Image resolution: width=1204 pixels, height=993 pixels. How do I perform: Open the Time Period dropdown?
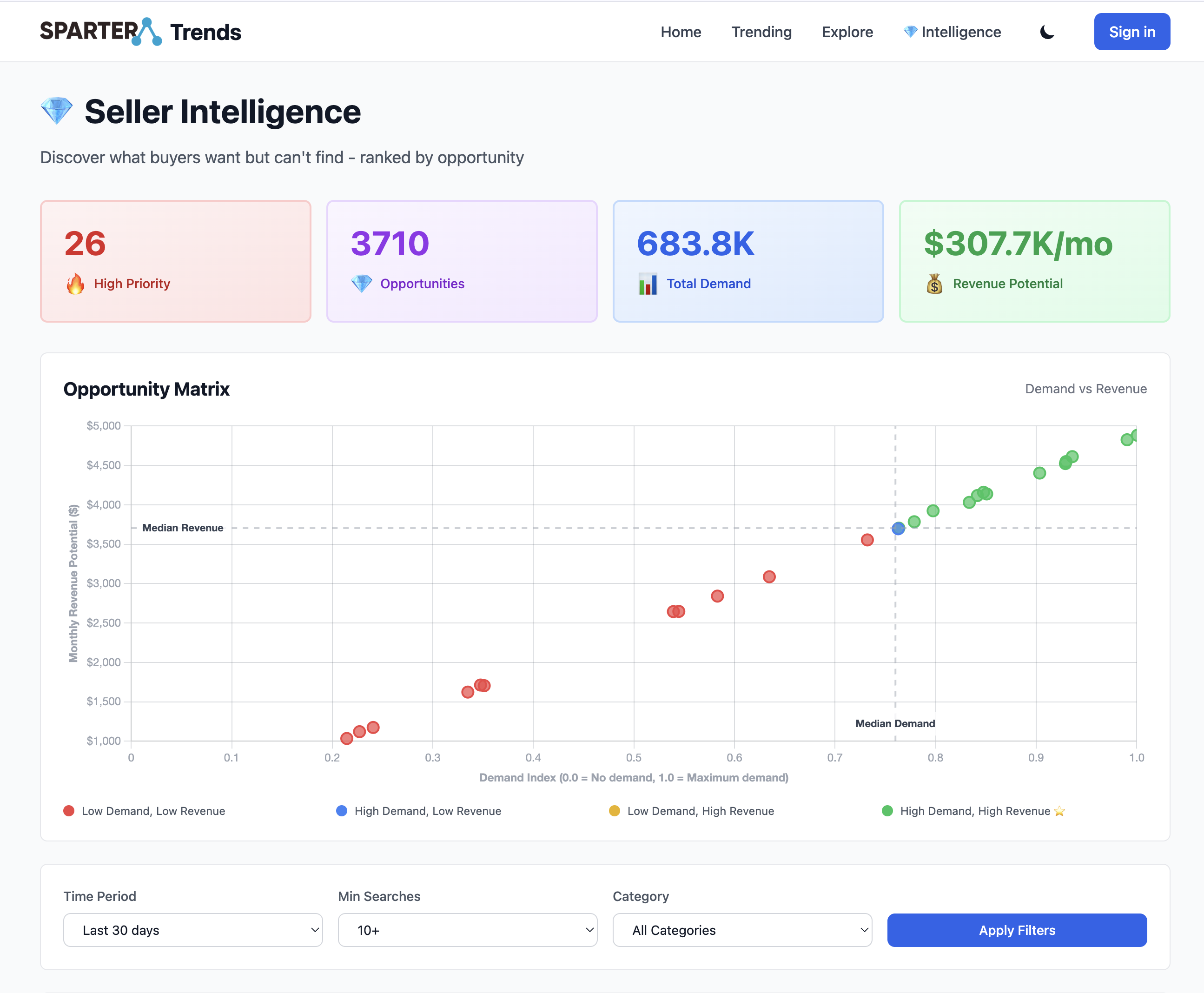[x=193, y=930]
